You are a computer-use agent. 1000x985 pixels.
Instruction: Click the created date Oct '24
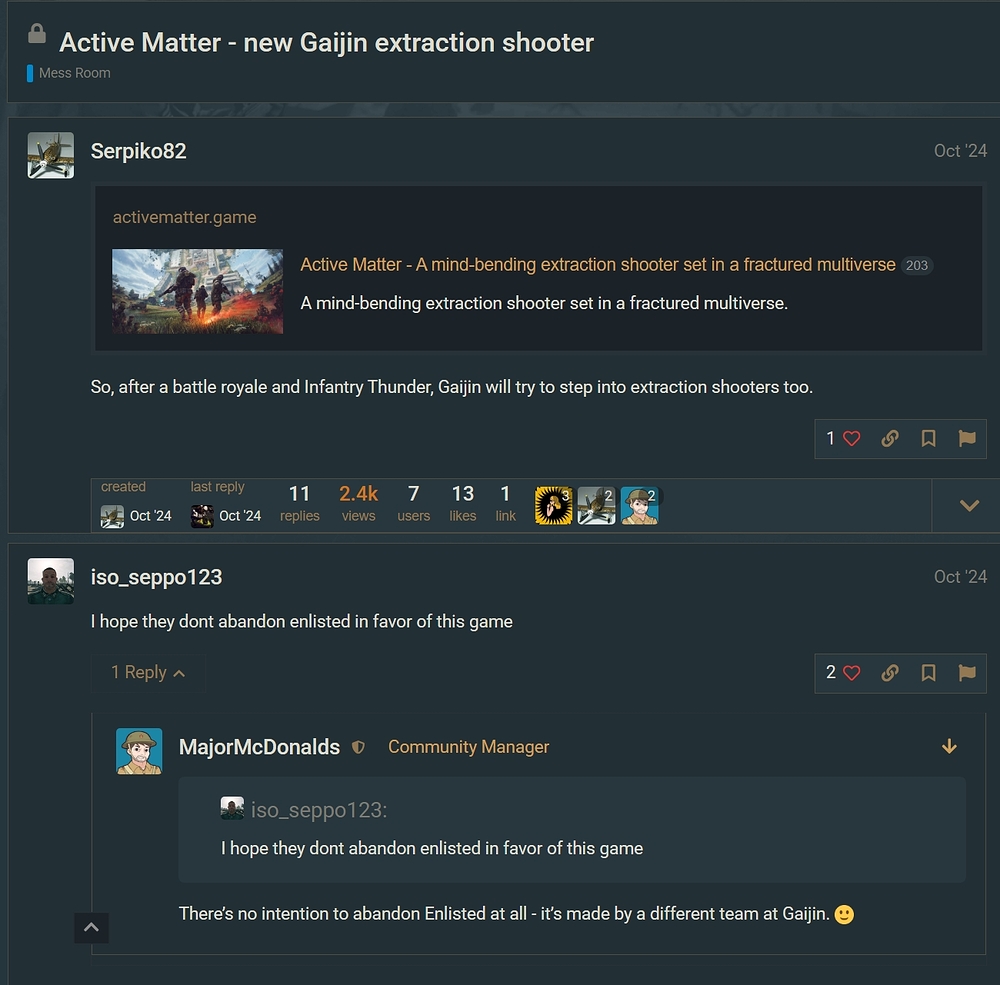tap(151, 516)
